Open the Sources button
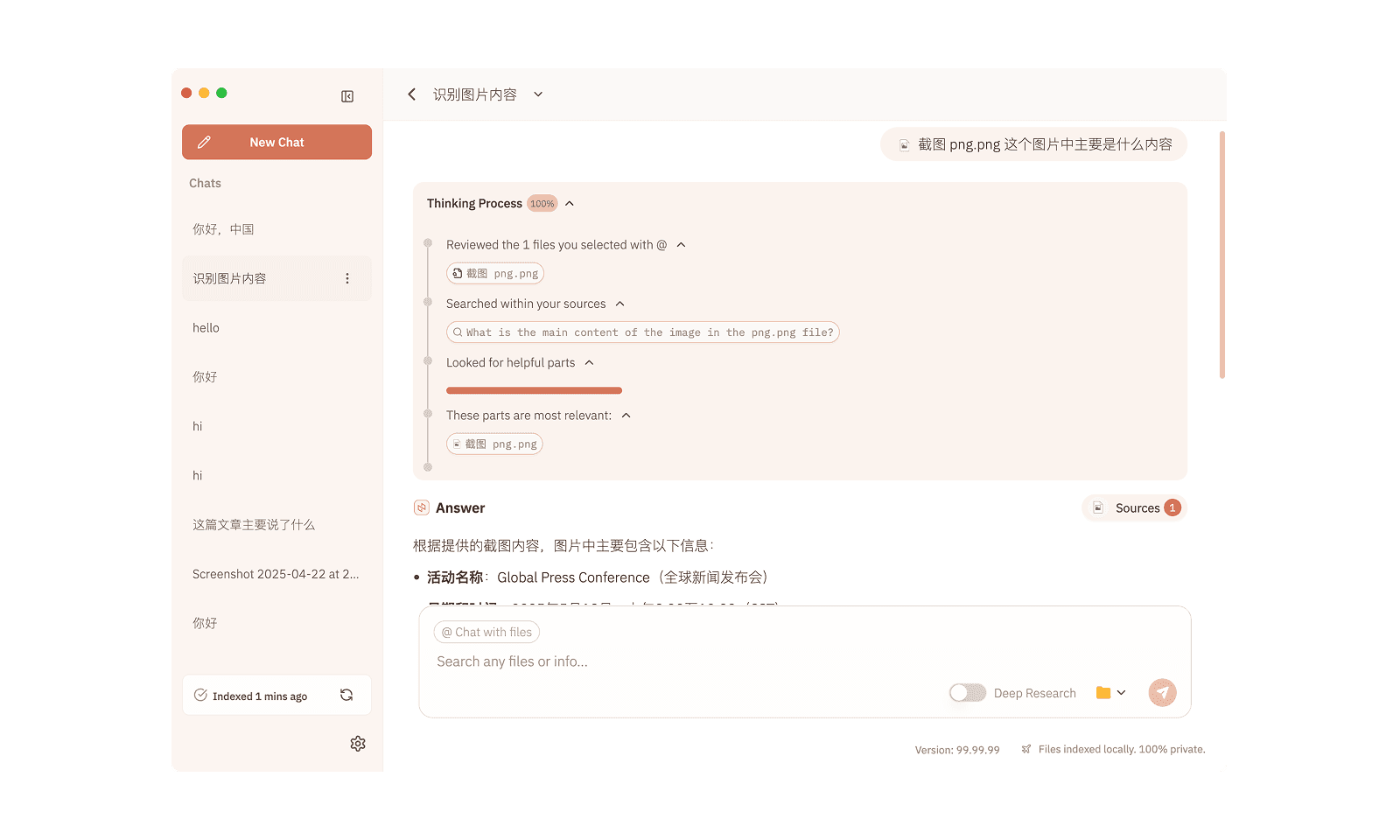This screenshot has width=1400, height=840. 1136,507
